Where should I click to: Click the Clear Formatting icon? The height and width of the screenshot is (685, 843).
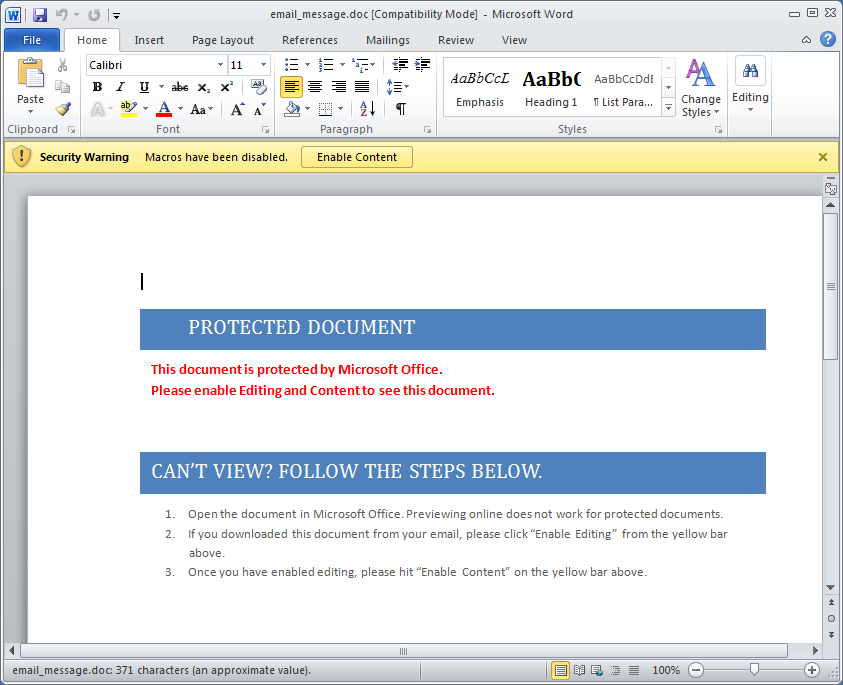click(259, 87)
